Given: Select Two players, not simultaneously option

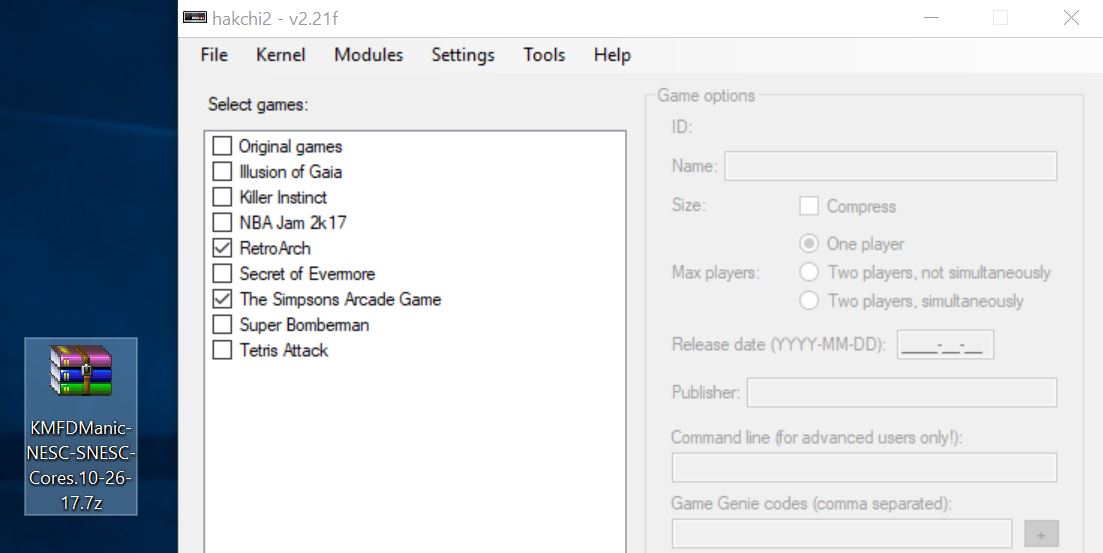Looking at the screenshot, I should [809, 272].
